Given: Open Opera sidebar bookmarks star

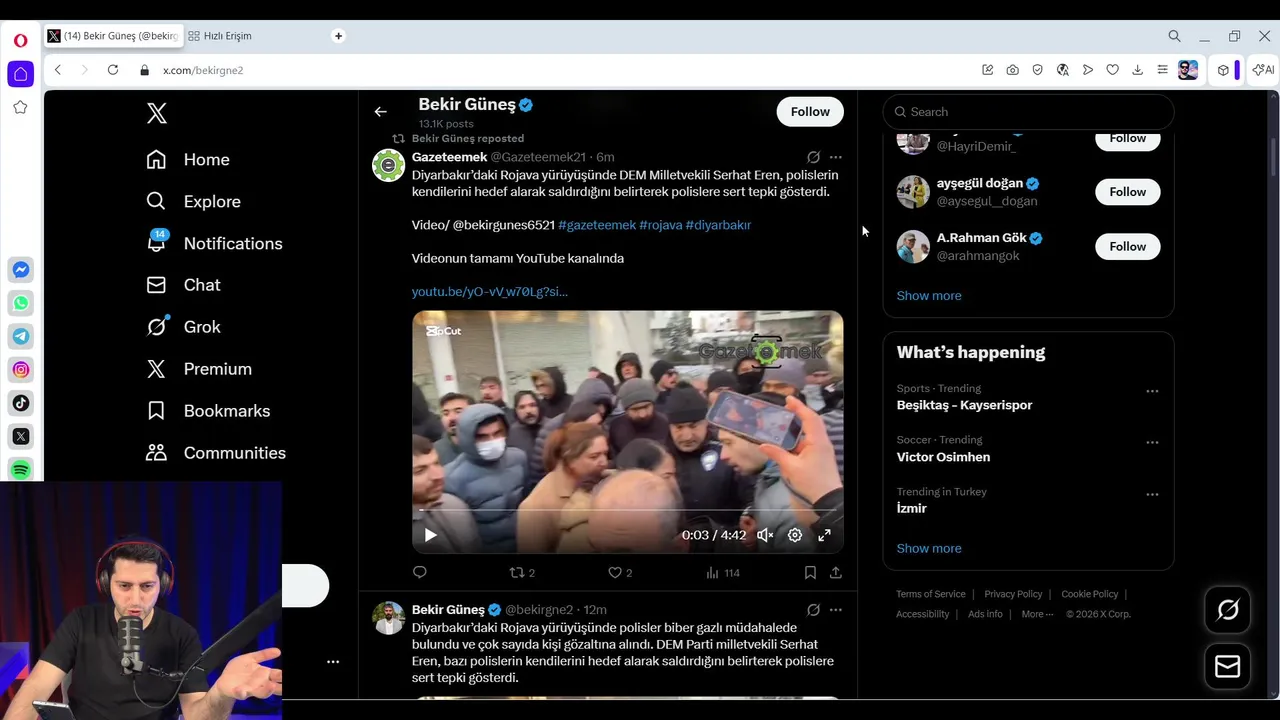Looking at the screenshot, I should [20, 107].
